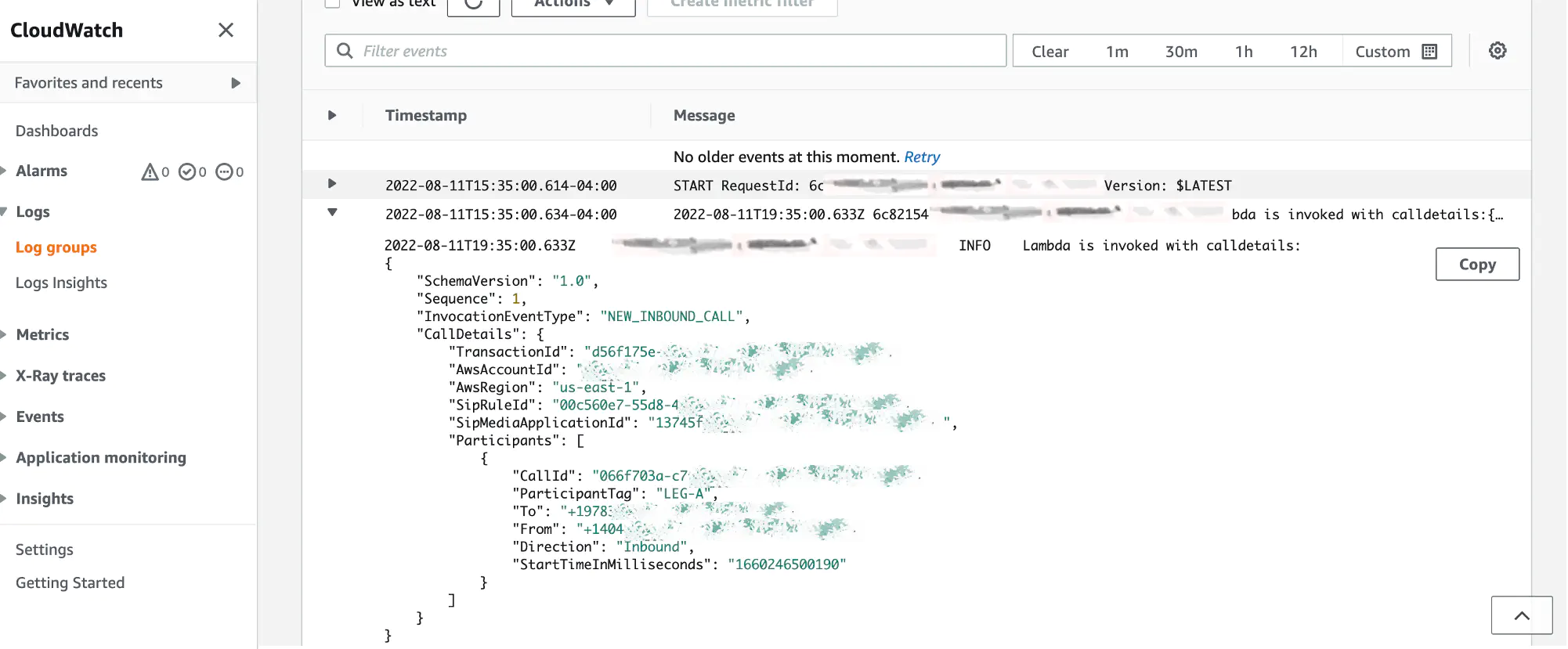
Task: Click the "SchemaVersion" value "1.0"
Action: point(572,281)
